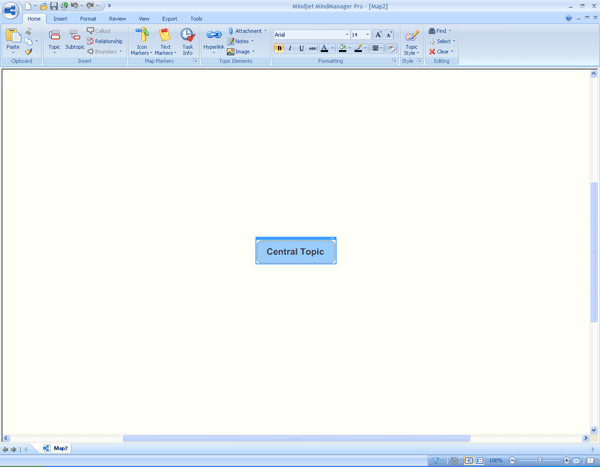Create a new map from quick access toolbar
The image size is (600, 467).
pos(28,6)
